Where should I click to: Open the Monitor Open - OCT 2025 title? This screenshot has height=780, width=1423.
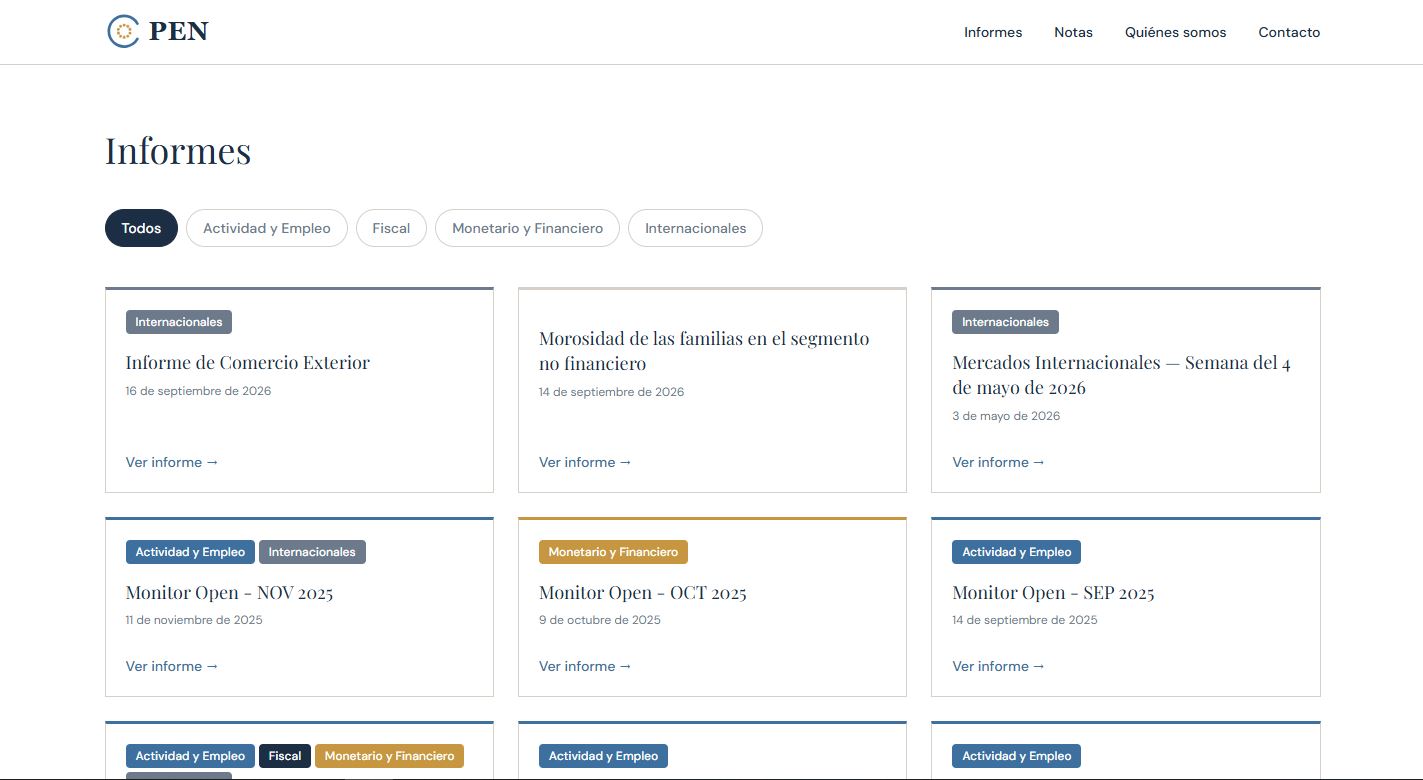click(x=643, y=592)
